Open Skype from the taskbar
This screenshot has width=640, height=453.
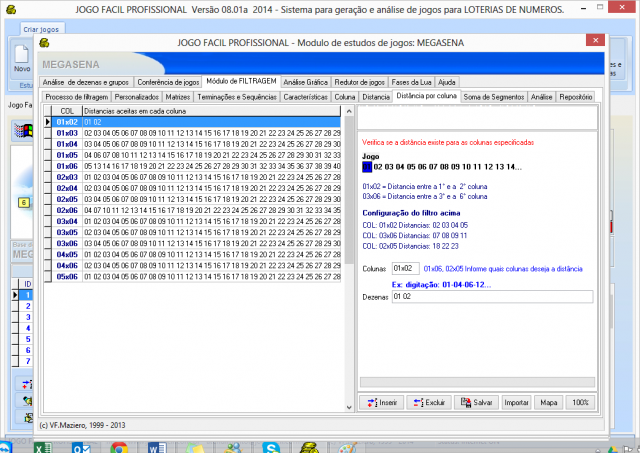[x=273, y=447]
